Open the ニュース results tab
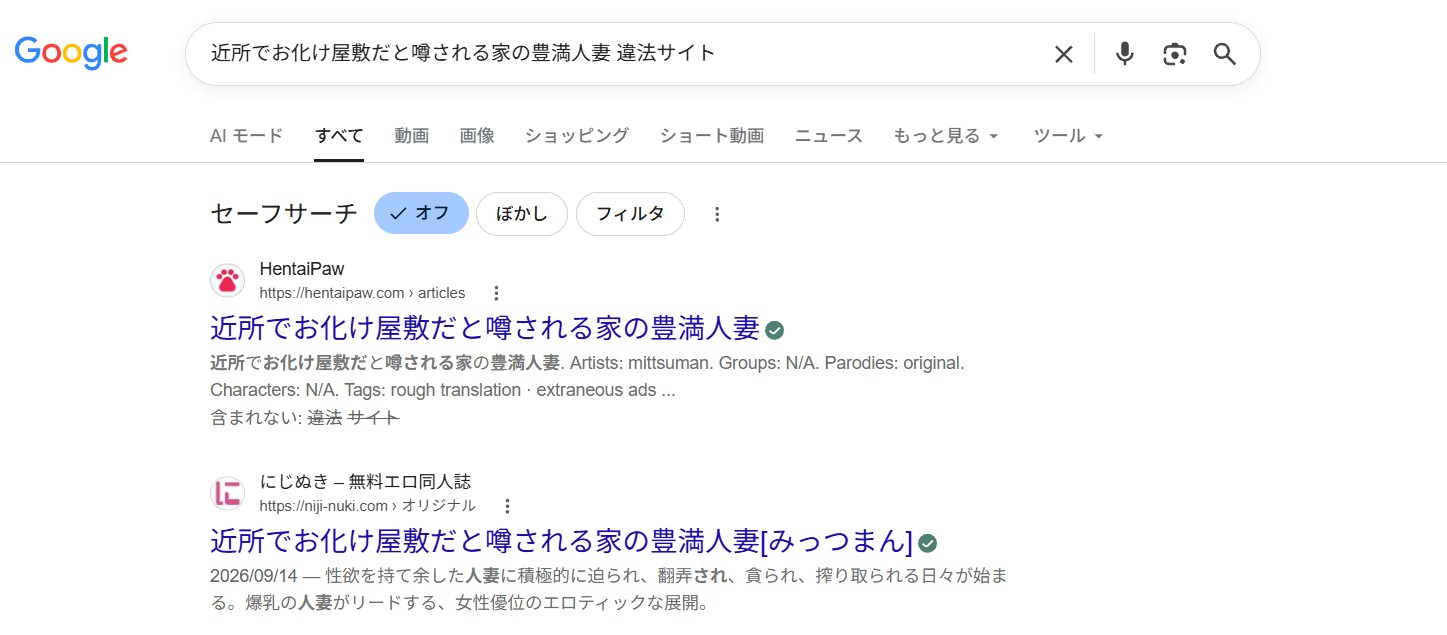The height and width of the screenshot is (635, 1447). [829, 136]
